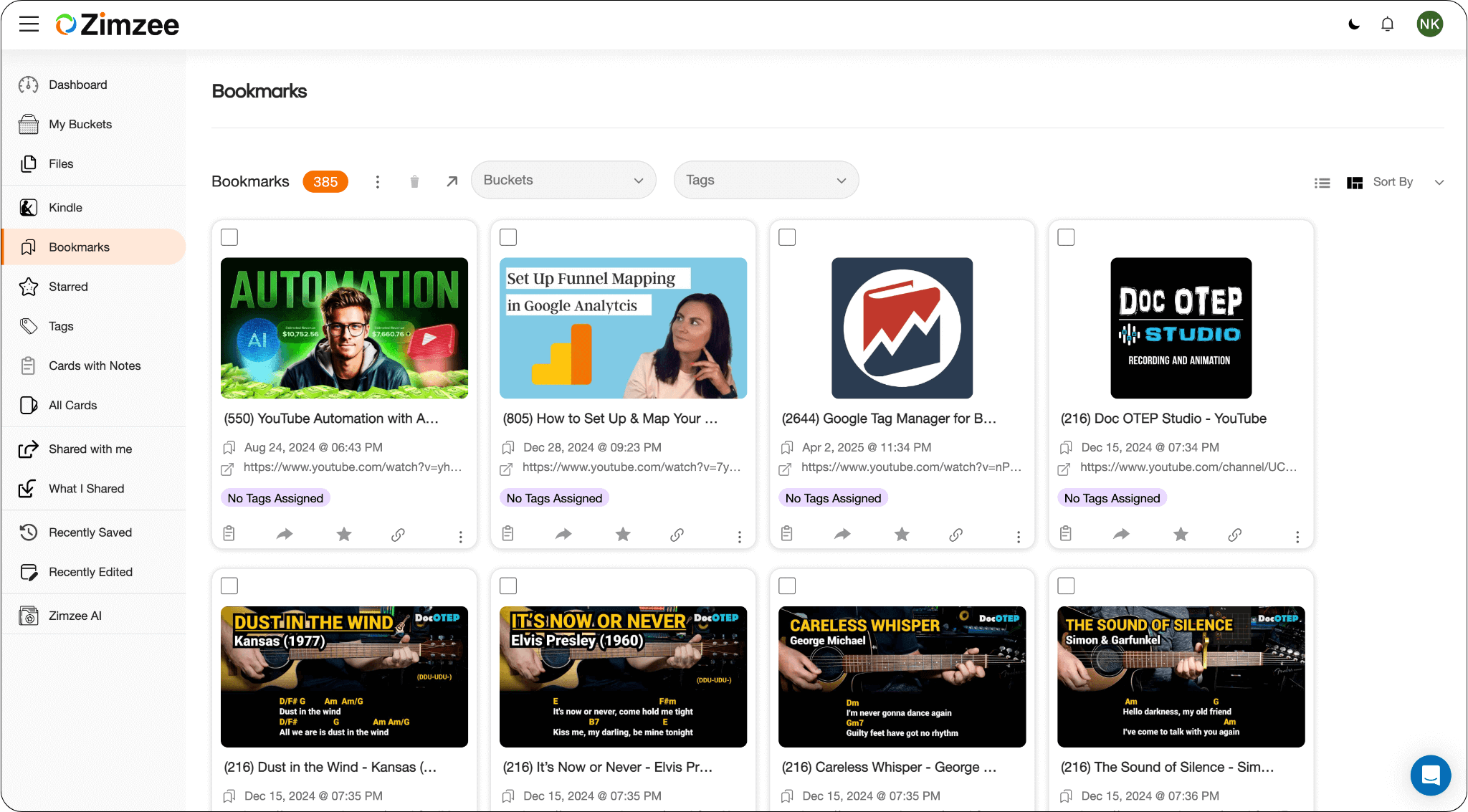Open the hamburger menu icon
Image resolution: width=1468 pixels, height=812 pixels.
[x=29, y=24]
